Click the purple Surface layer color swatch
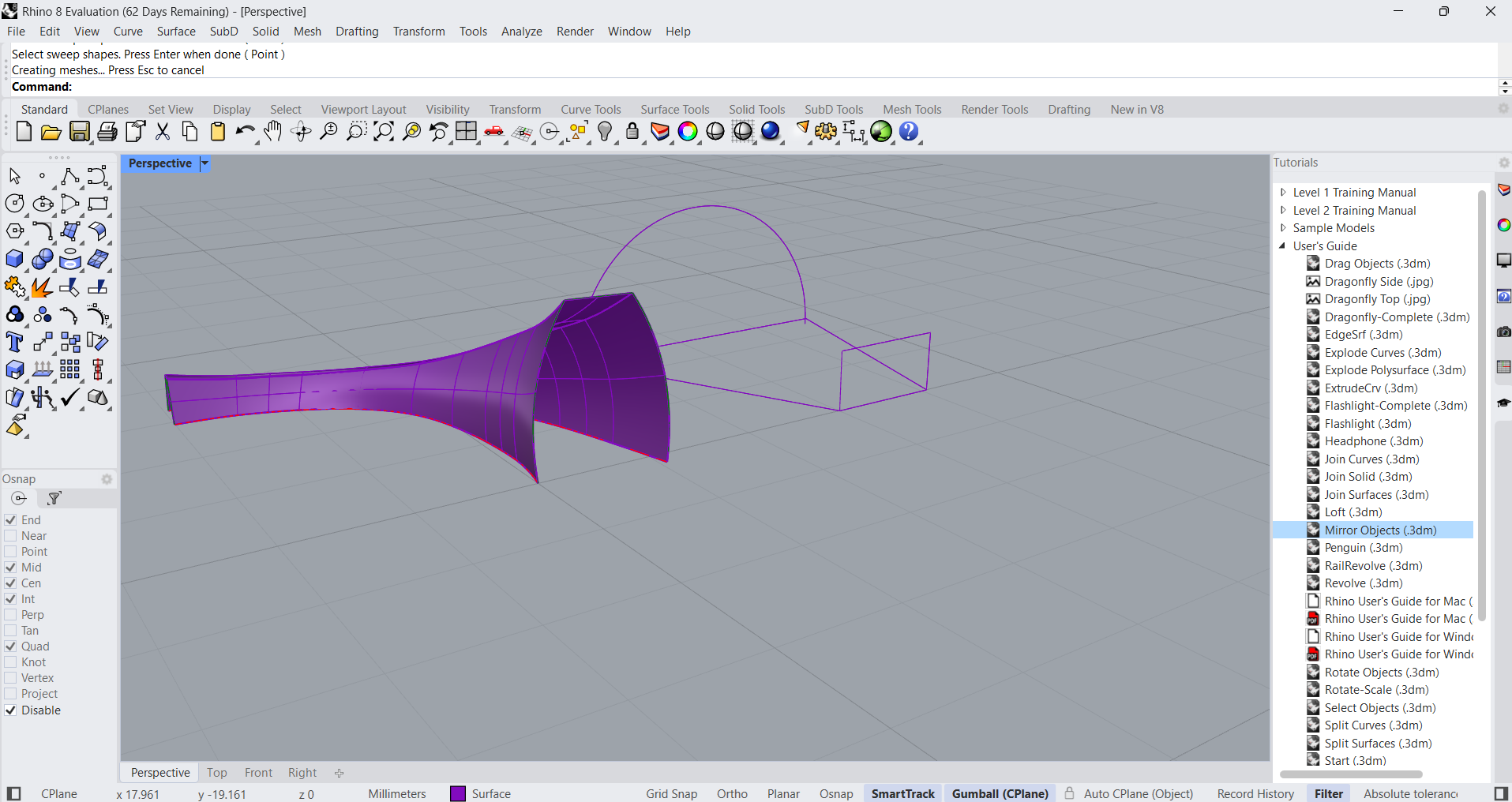 click(458, 794)
